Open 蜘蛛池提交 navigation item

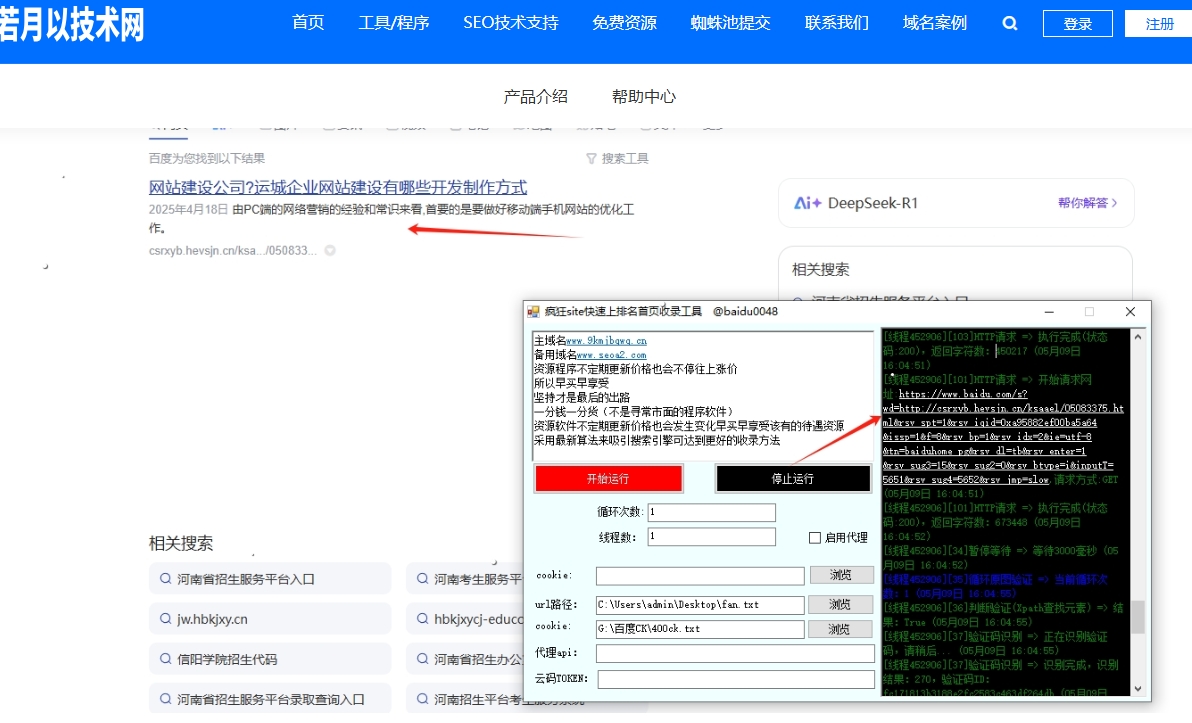(731, 23)
